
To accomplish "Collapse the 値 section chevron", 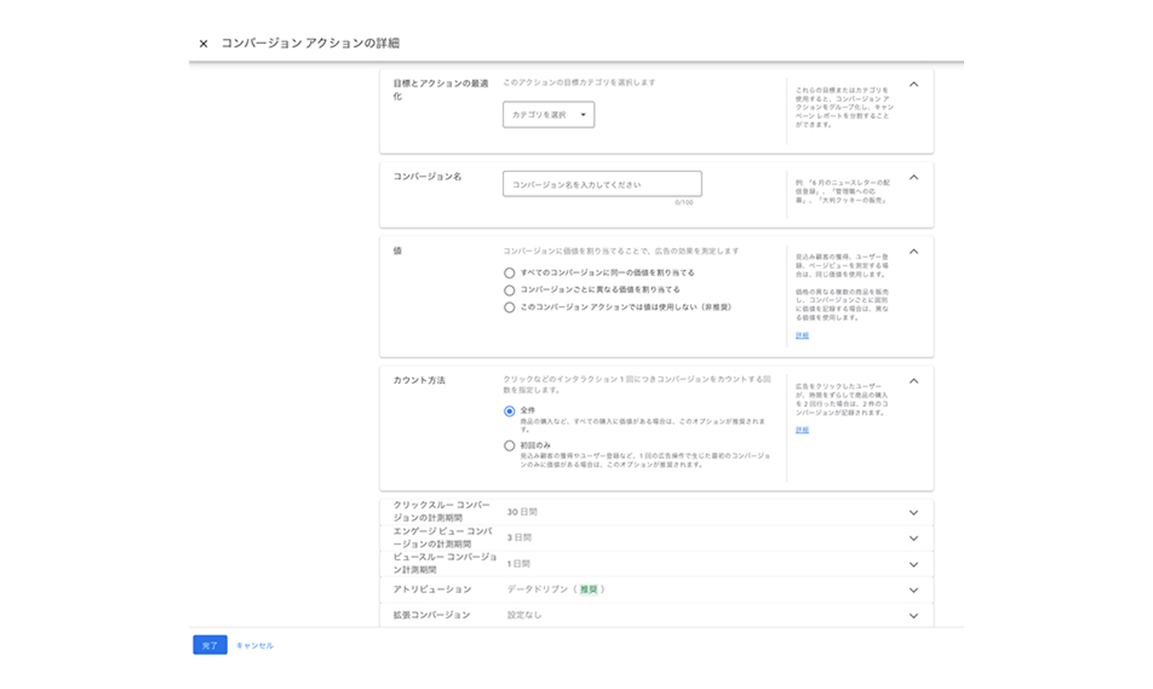I will tap(913, 252).
